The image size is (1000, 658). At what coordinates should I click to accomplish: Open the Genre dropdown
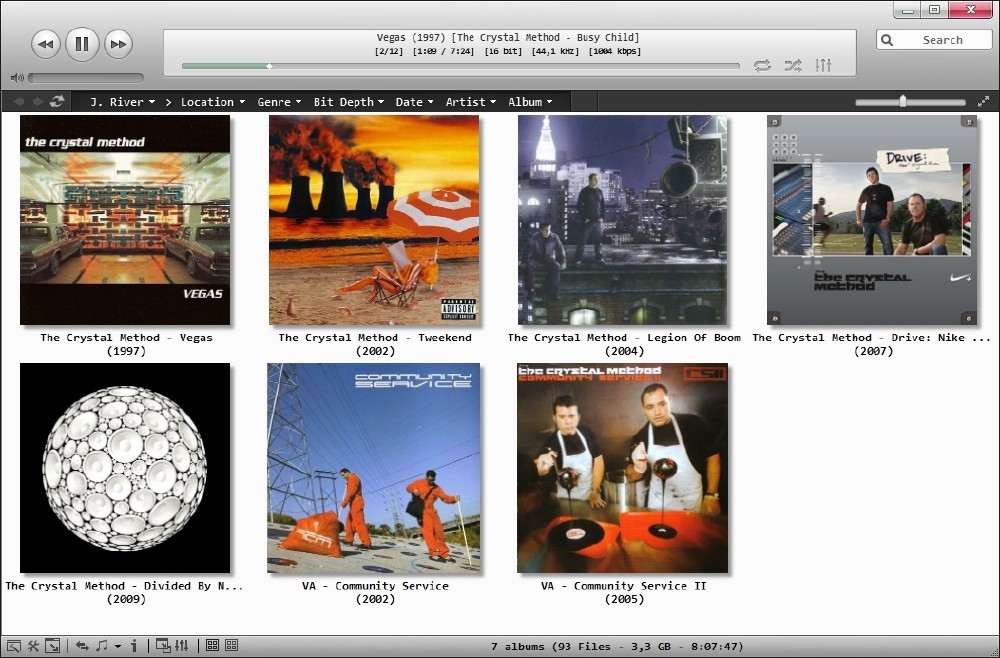coord(279,102)
